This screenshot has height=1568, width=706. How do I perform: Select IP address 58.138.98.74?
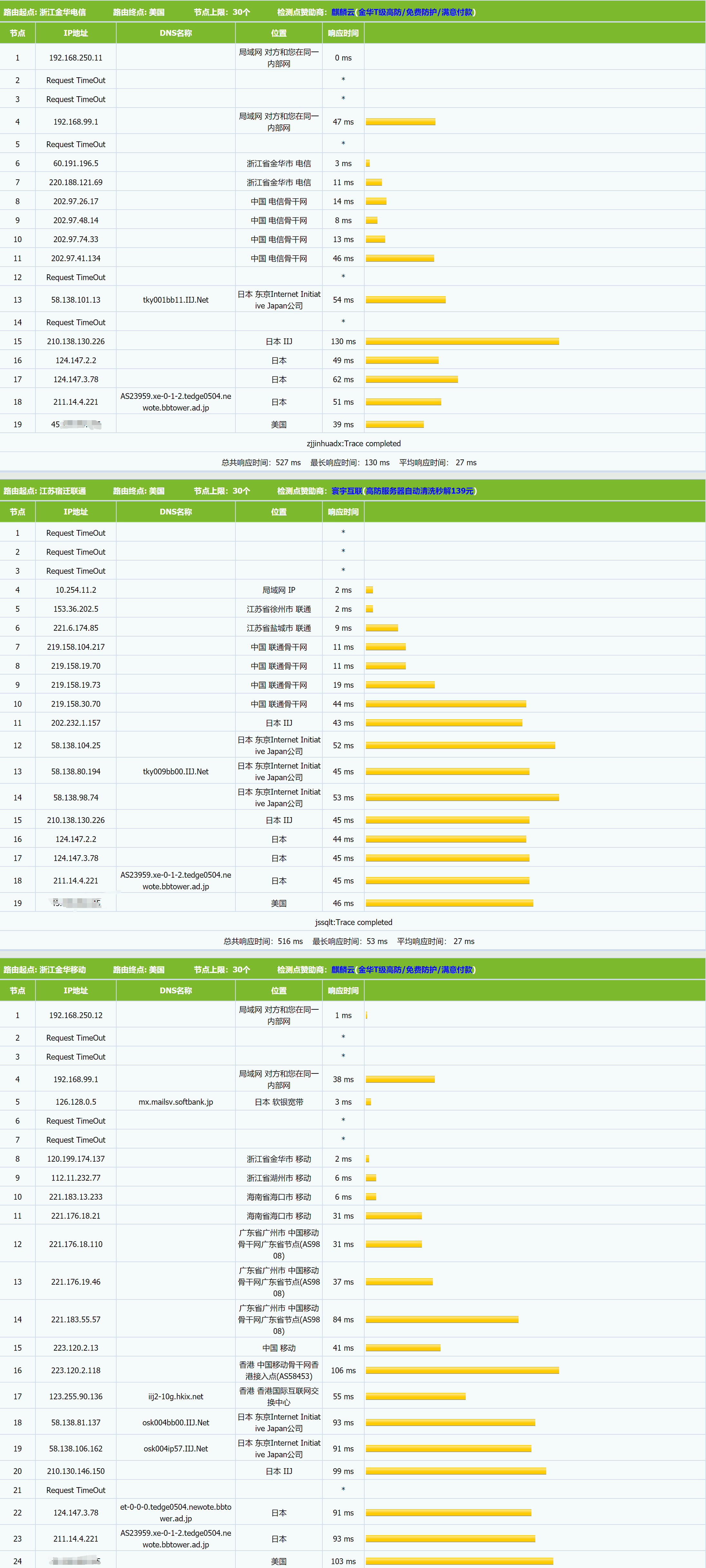tap(76, 798)
